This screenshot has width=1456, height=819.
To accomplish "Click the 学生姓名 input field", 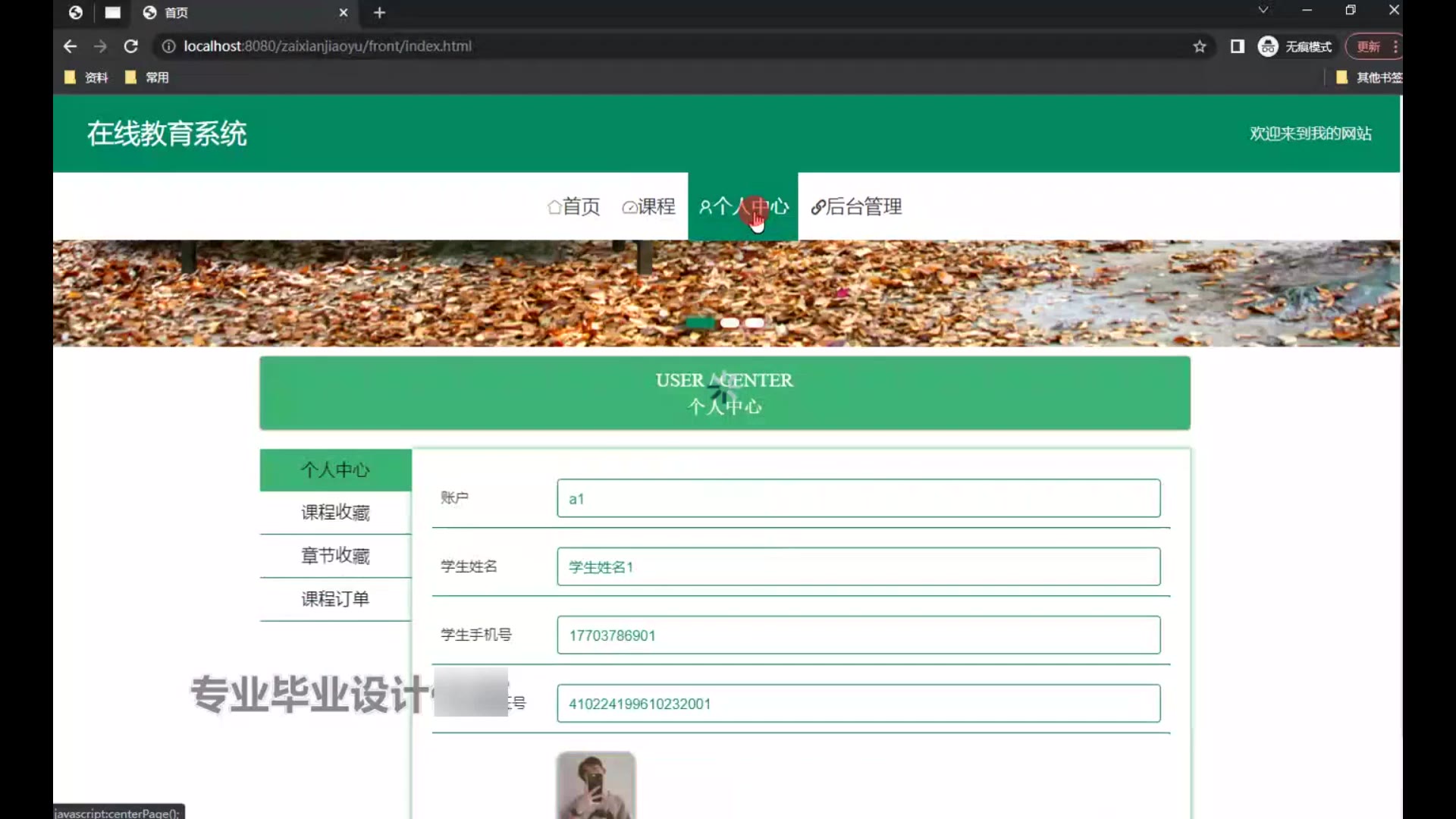I will [858, 566].
